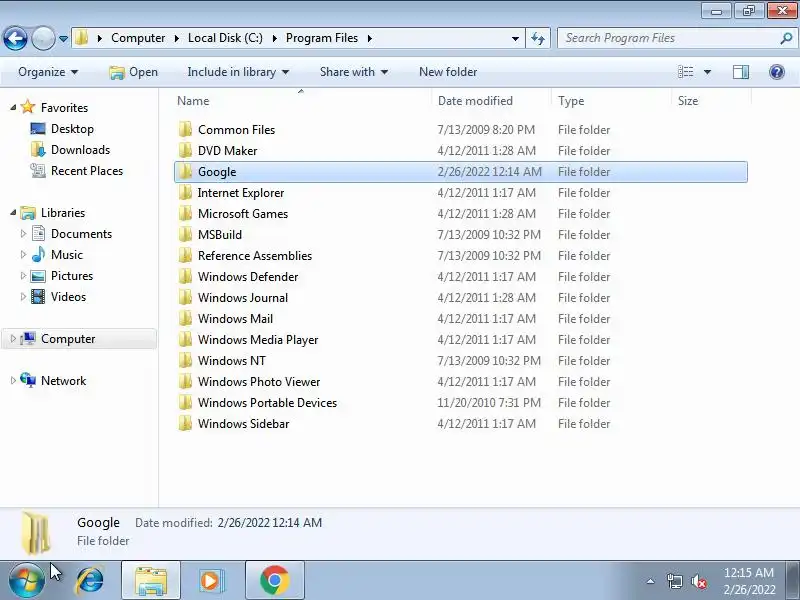Image resolution: width=800 pixels, height=600 pixels.
Task: Open the Share with menu
Action: click(x=354, y=72)
